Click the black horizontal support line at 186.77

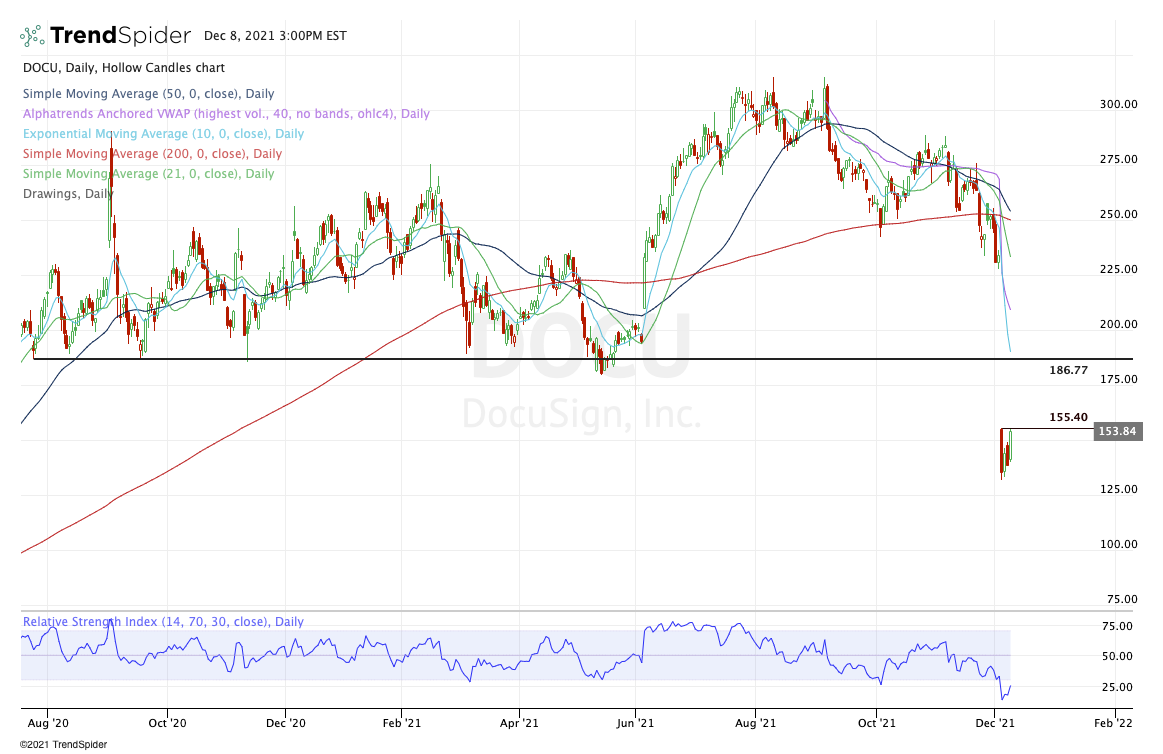[583, 360]
